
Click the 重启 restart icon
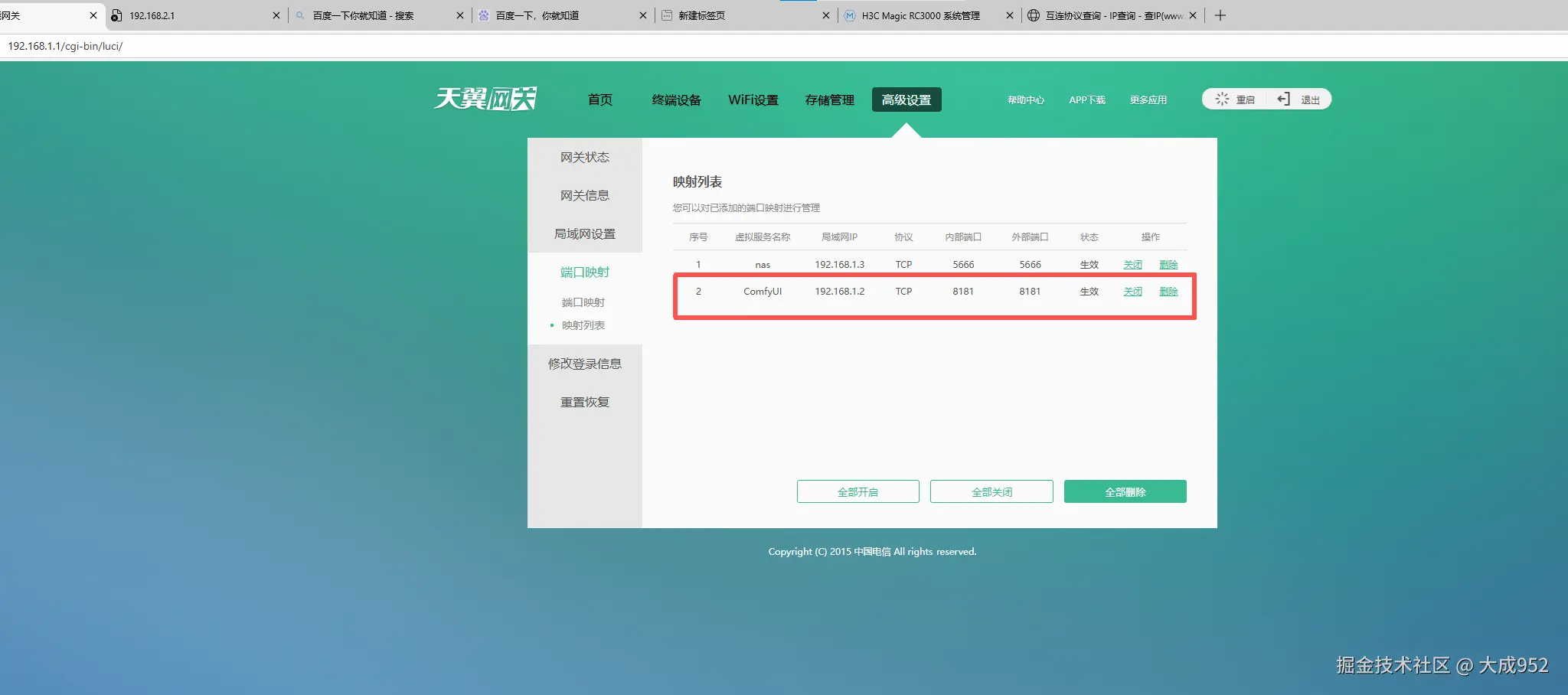[x=1222, y=99]
